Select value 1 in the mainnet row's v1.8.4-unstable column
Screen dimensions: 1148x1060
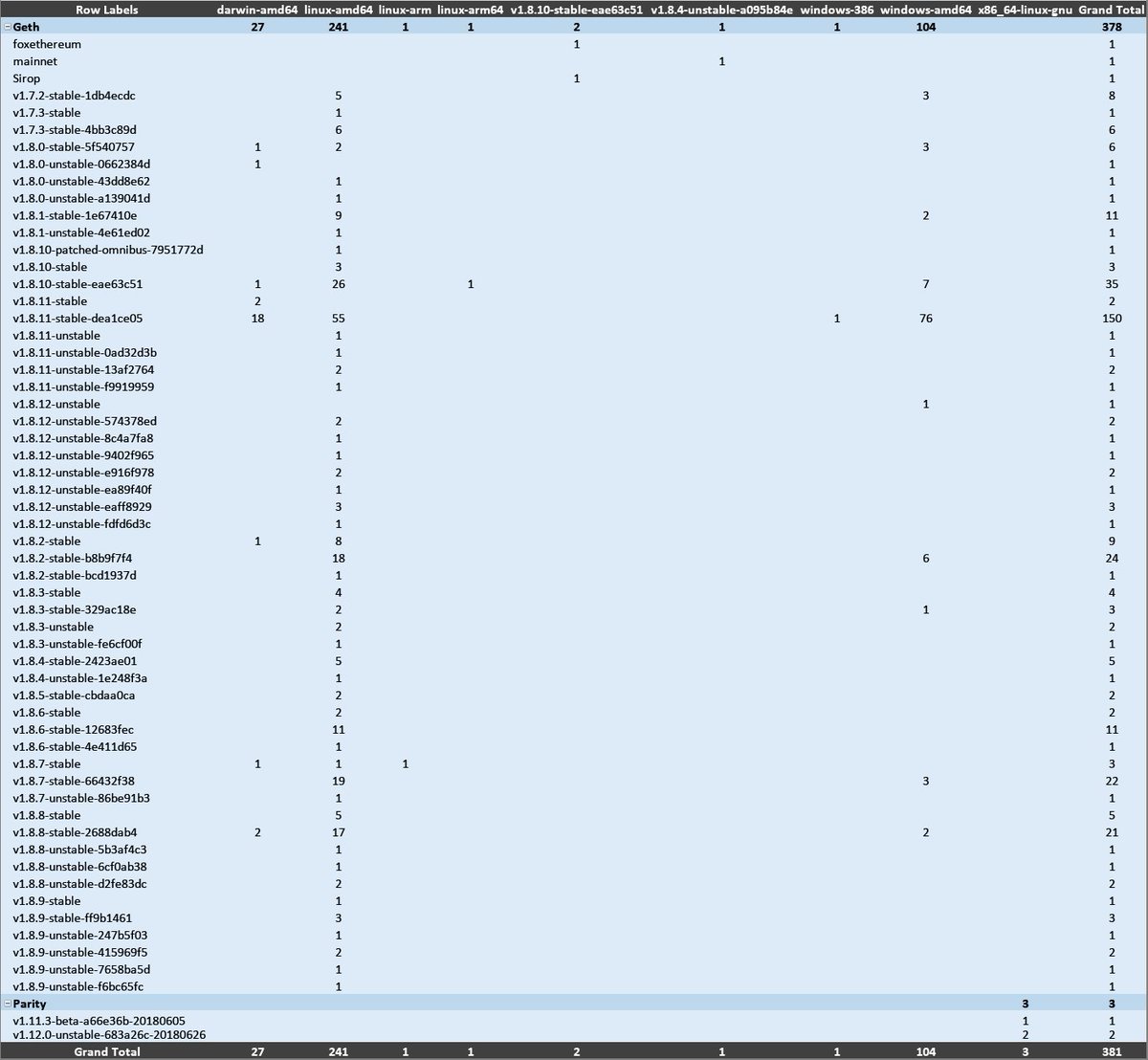(722, 61)
